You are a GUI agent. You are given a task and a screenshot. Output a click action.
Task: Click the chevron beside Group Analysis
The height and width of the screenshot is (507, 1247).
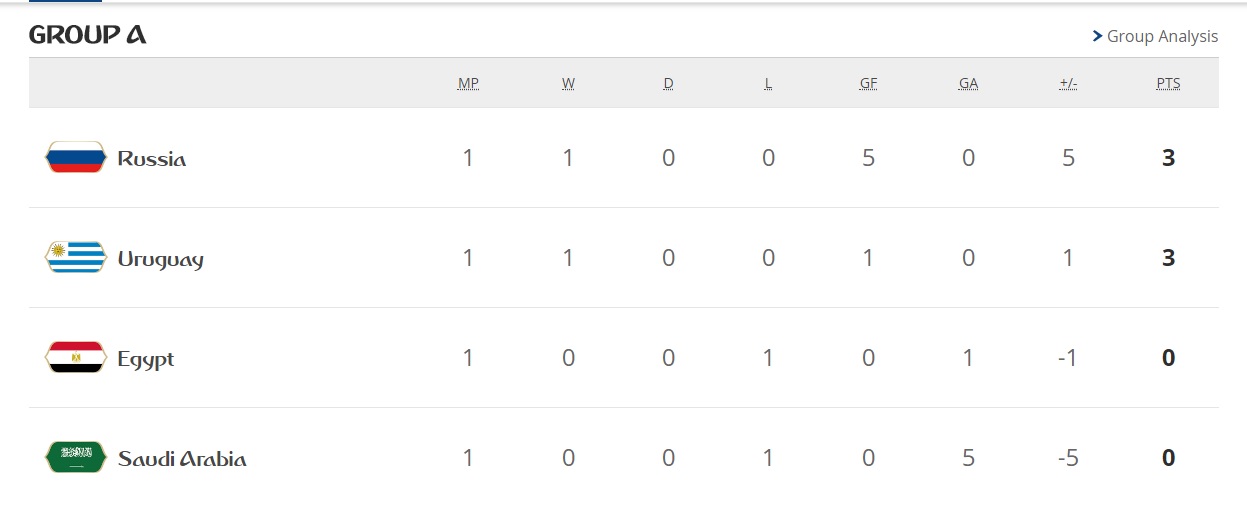tap(1097, 36)
